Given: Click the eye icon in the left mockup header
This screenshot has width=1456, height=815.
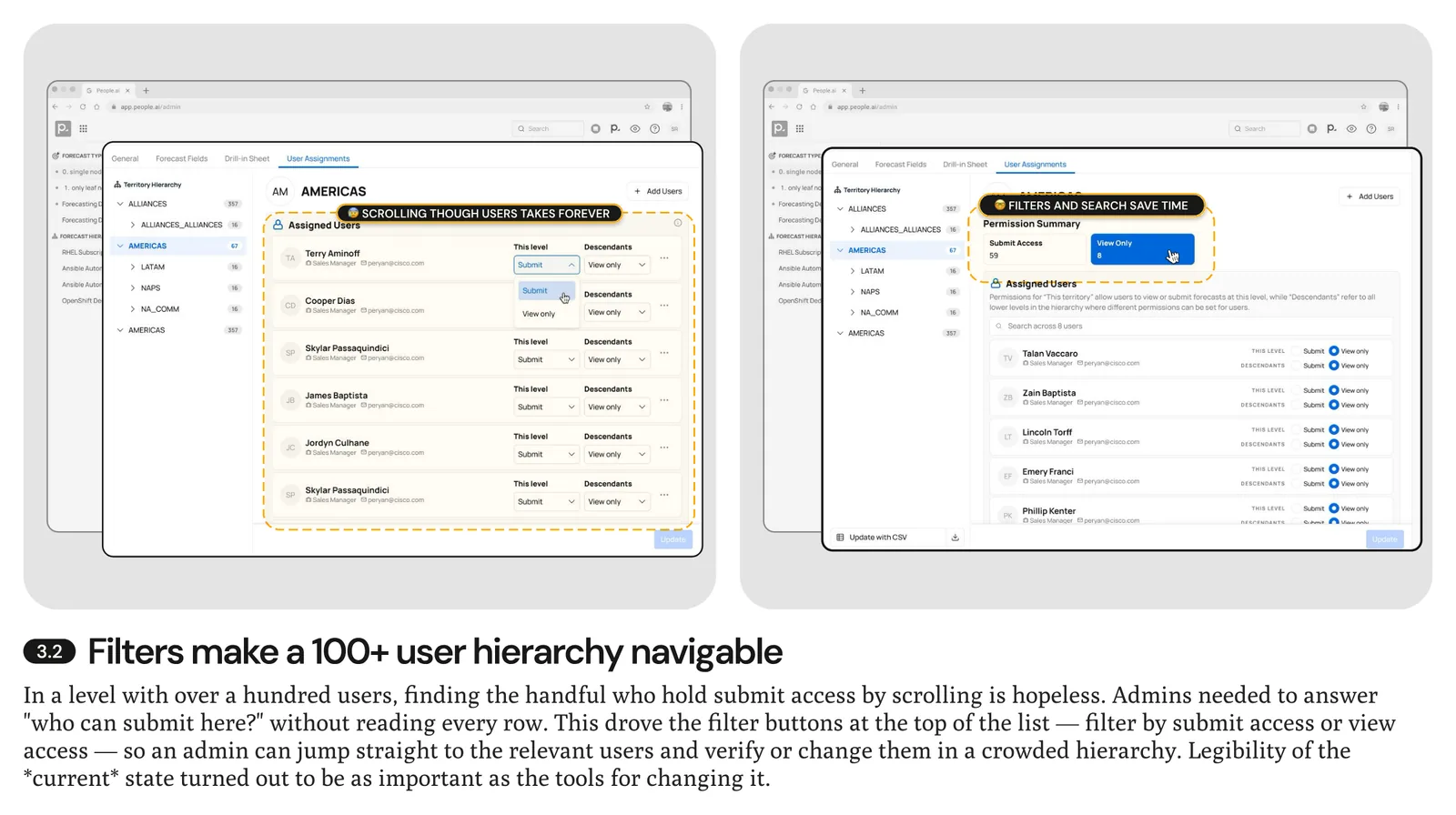Looking at the screenshot, I should click(635, 129).
